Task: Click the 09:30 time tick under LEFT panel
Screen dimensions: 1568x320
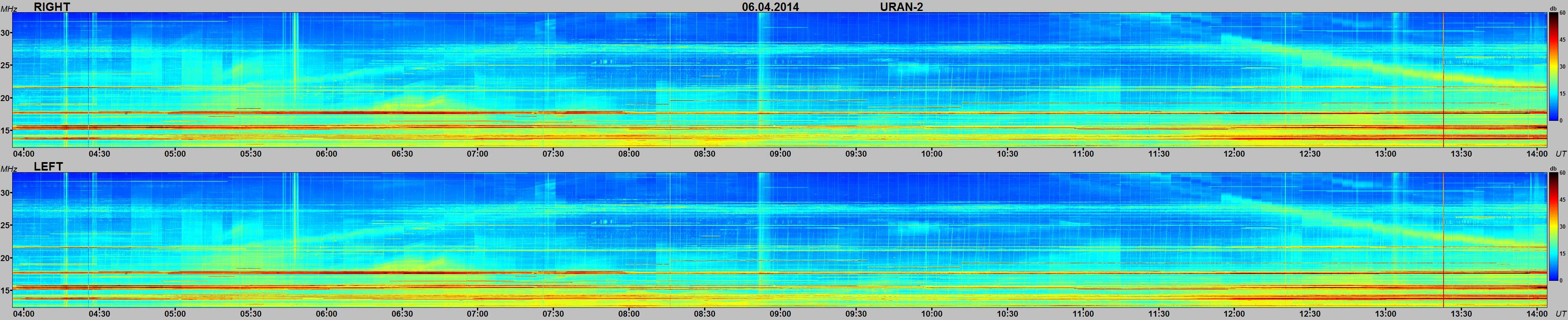Action: 856,314
